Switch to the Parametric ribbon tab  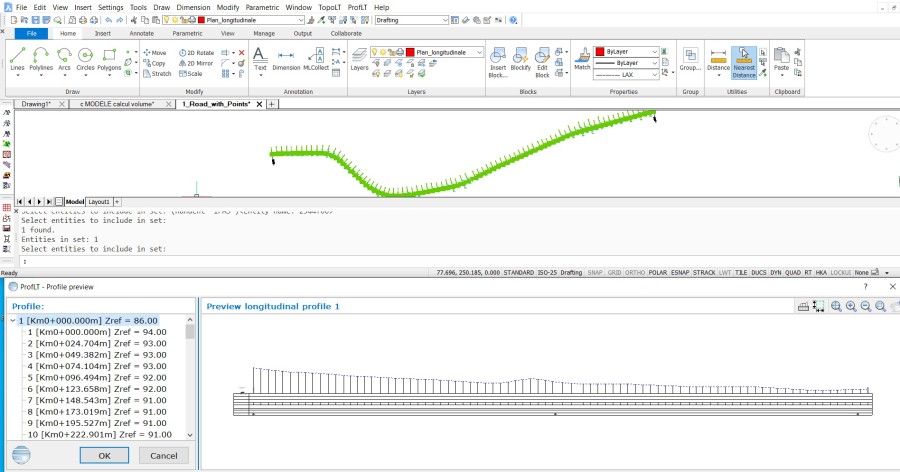[x=187, y=33]
